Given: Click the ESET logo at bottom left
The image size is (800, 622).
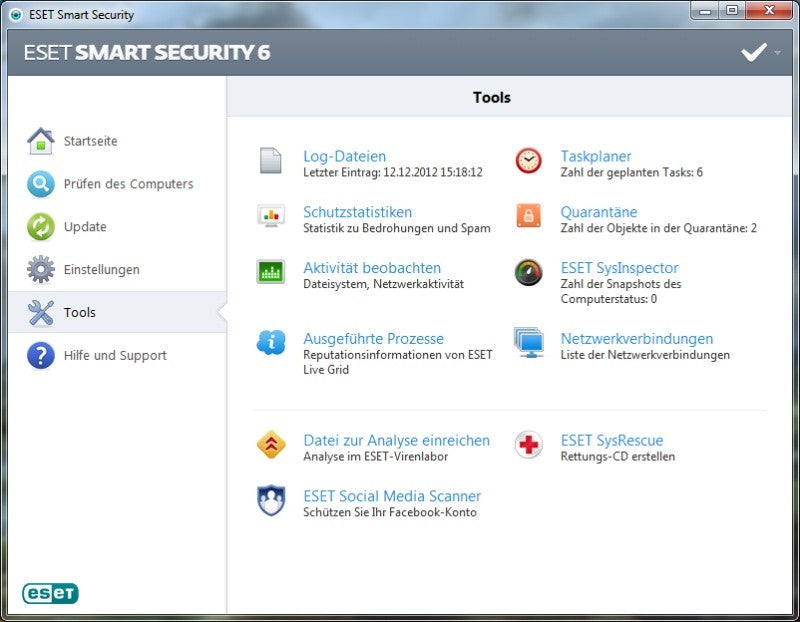Looking at the screenshot, I should pyautogui.click(x=51, y=593).
